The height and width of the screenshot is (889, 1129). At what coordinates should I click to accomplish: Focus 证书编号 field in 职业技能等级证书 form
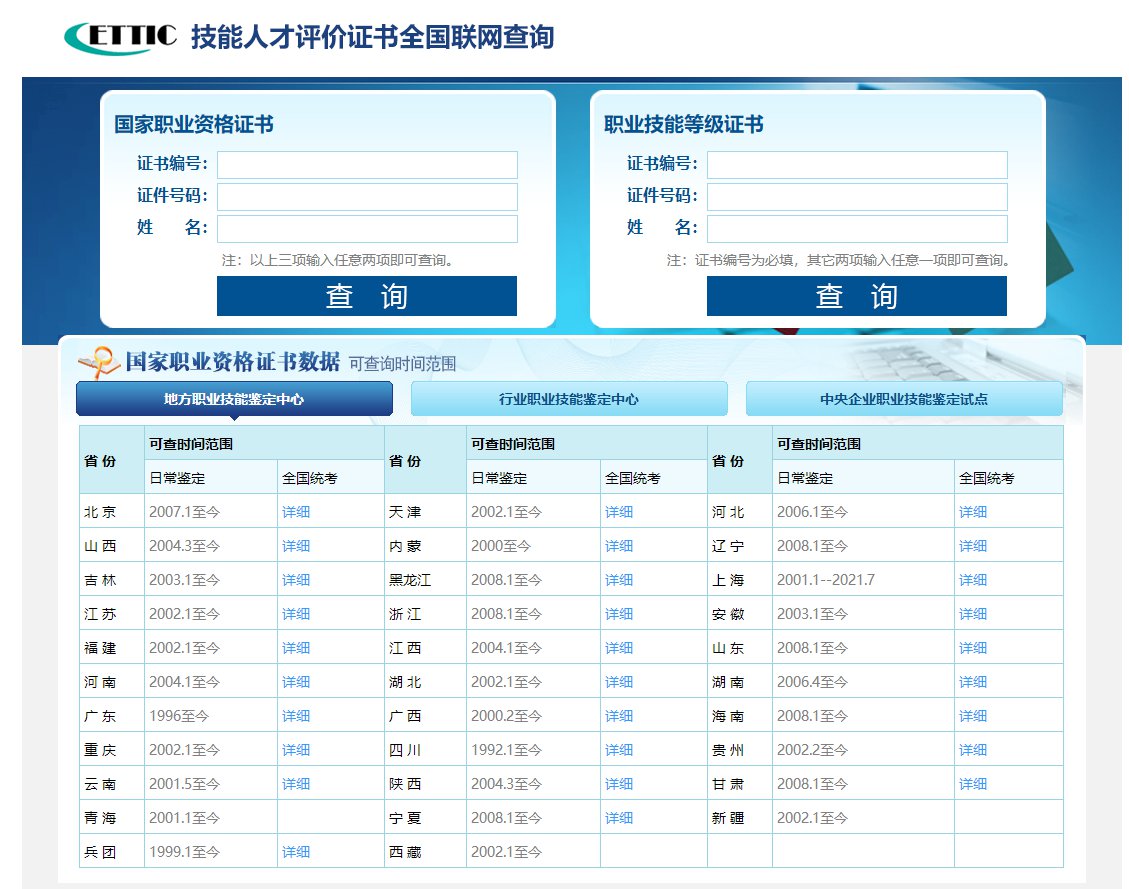857,165
